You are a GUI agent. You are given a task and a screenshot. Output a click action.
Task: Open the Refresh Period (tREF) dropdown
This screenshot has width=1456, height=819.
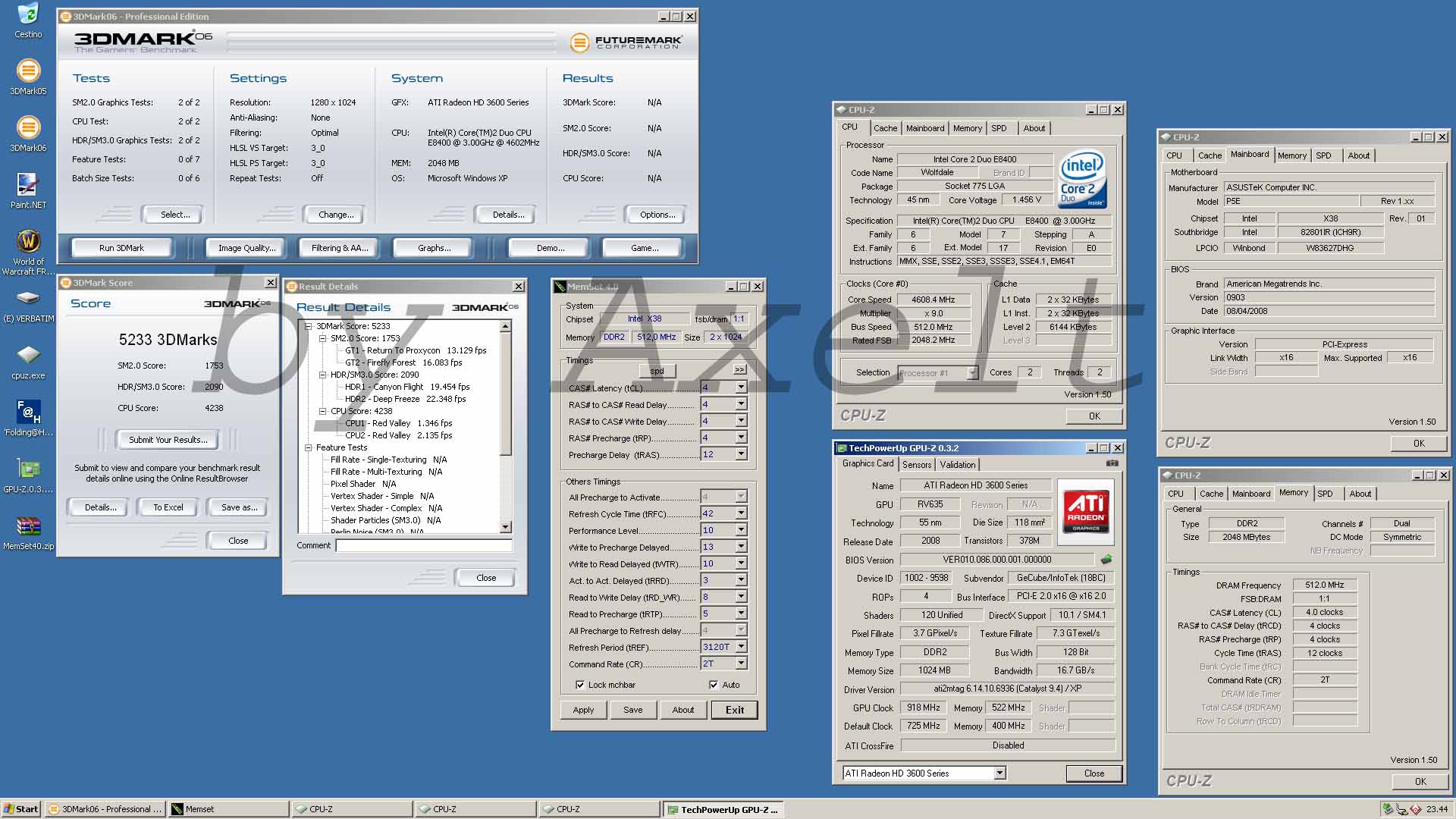tap(741, 647)
